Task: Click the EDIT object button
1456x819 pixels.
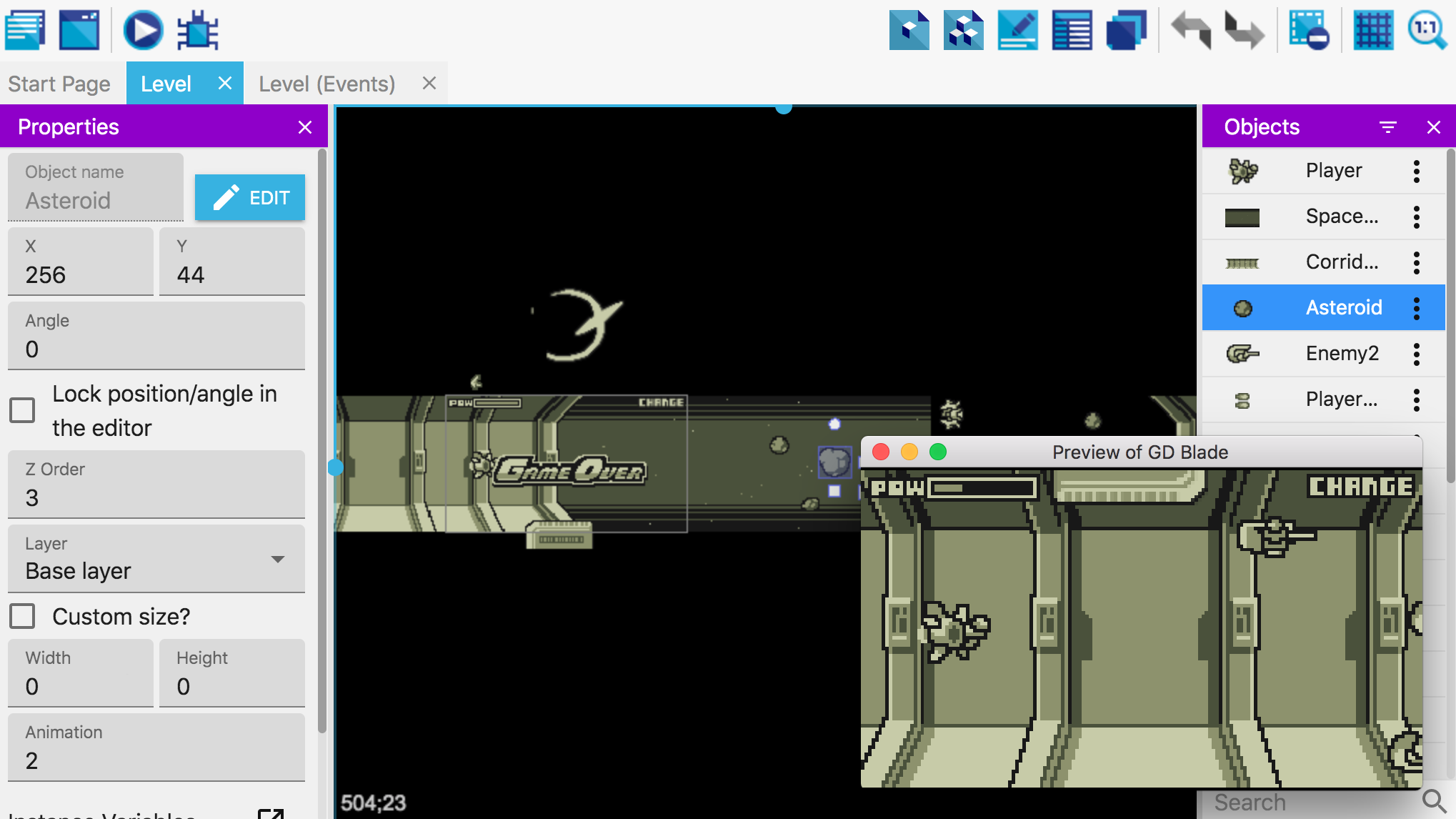Action: (x=250, y=197)
